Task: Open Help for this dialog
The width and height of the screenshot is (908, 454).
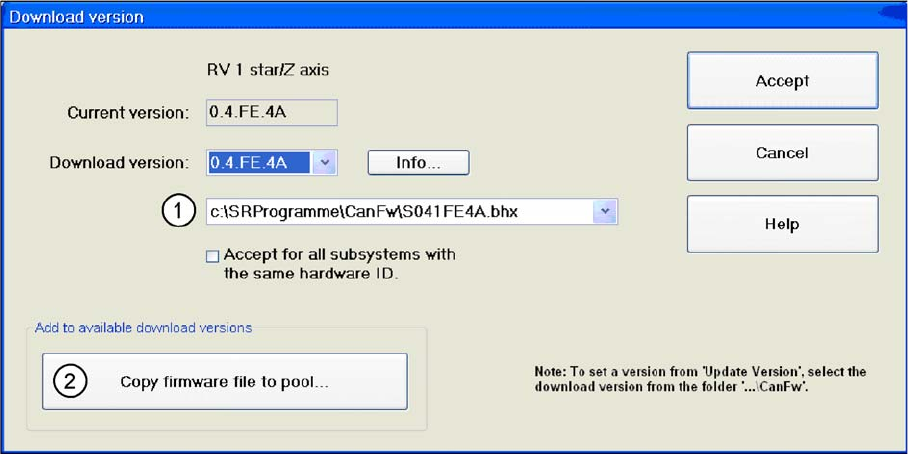Action: pyautogui.click(x=782, y=224)
